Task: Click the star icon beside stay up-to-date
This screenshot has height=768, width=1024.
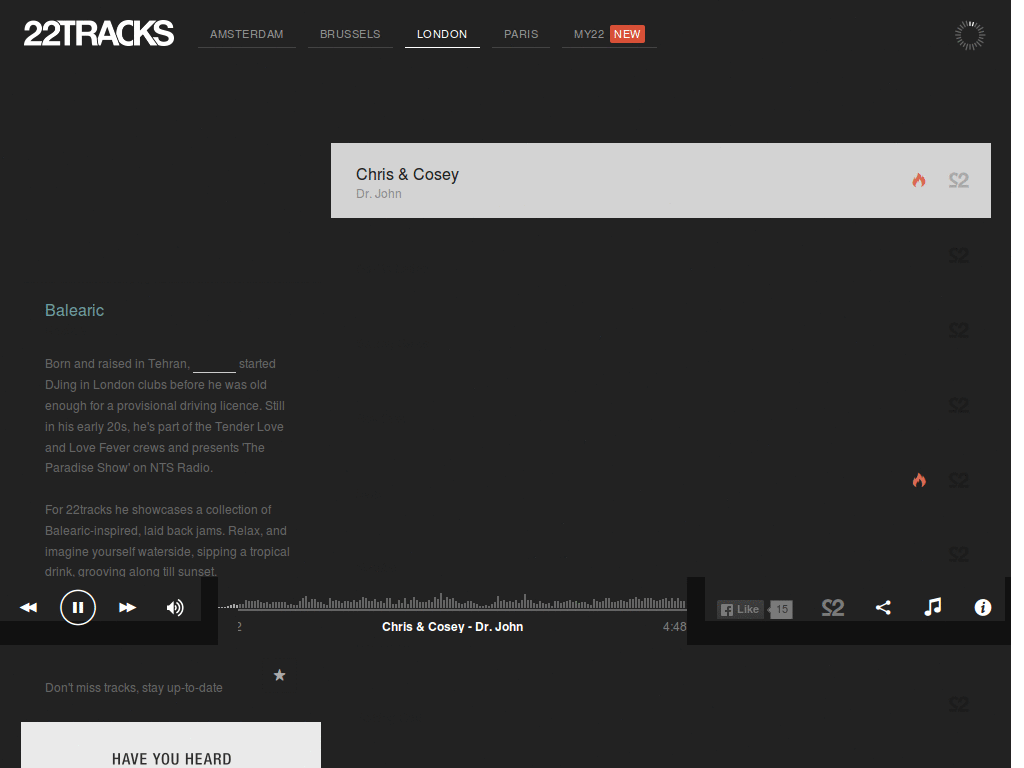Action: tap(280, 675)
